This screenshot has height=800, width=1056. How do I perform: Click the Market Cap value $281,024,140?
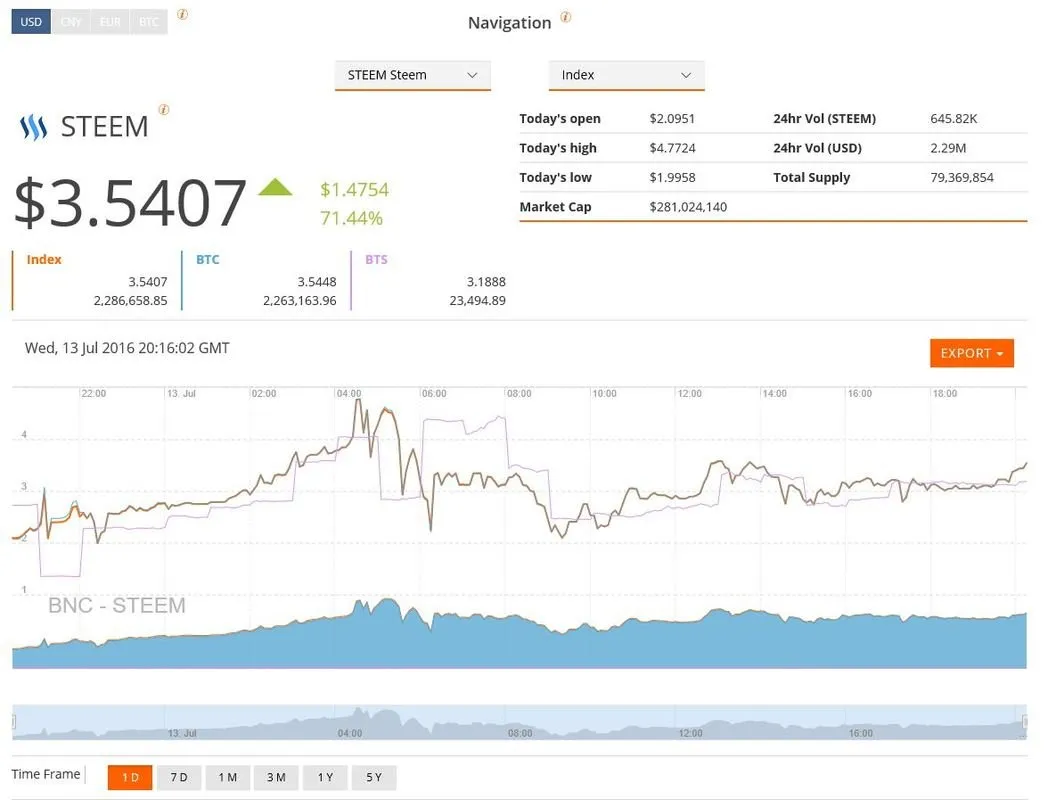tap(688, 207)
